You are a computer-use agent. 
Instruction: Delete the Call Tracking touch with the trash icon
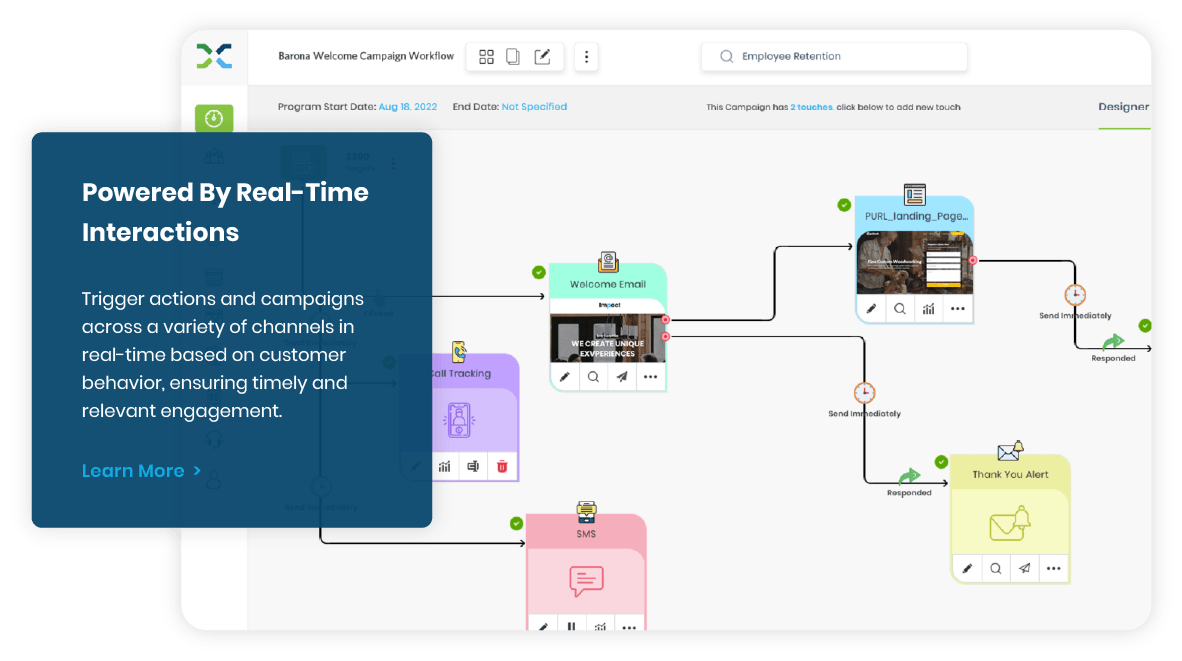(x=502, y=467)
